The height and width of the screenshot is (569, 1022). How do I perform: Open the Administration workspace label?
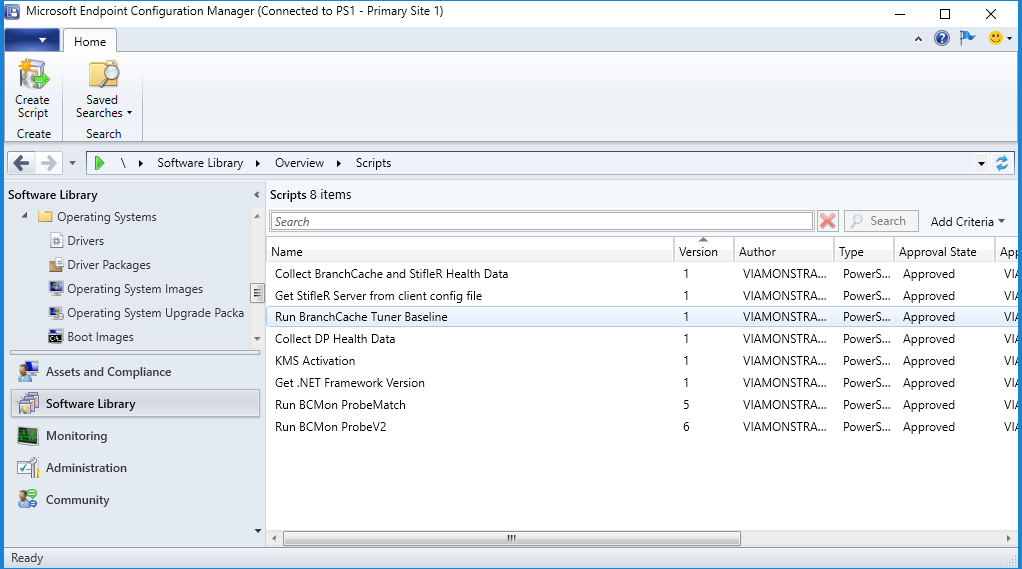tap(86, 467)
